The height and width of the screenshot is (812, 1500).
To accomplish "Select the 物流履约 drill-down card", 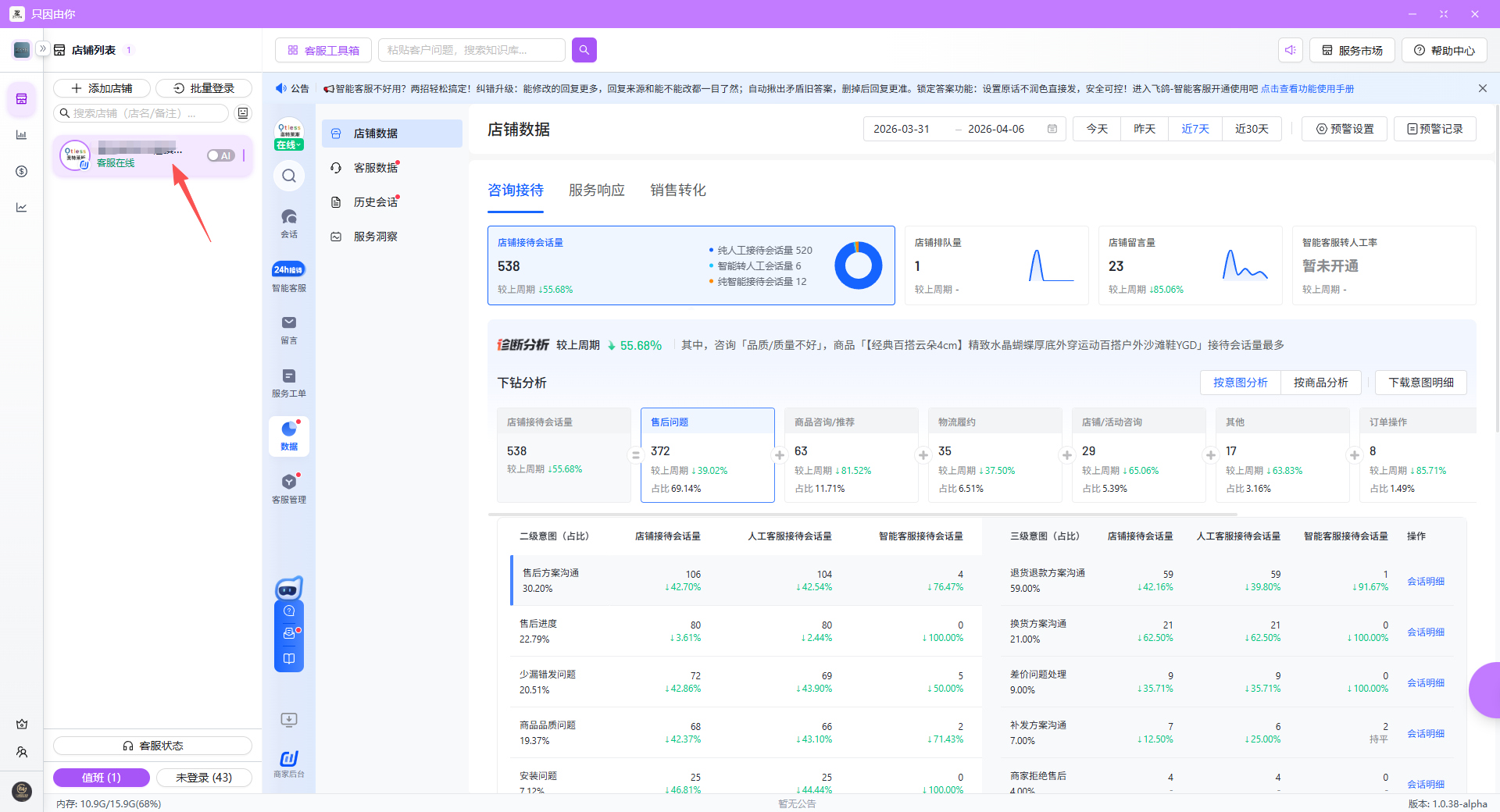I will tap(995, 455).
